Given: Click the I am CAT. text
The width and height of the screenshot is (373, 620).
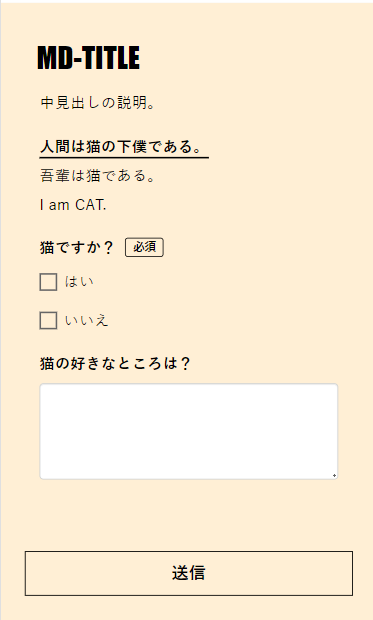Looking at the screenshot, I should click(73, 205).
